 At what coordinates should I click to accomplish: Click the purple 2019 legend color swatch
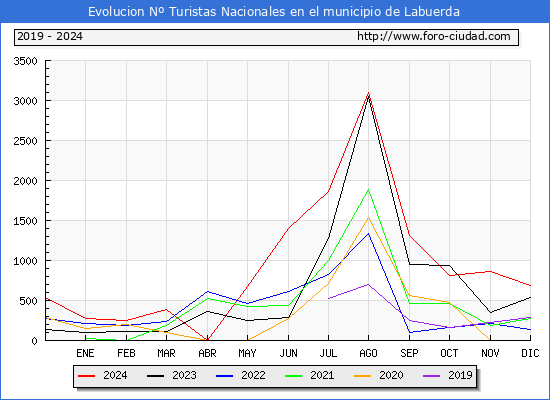pos(432,376)
